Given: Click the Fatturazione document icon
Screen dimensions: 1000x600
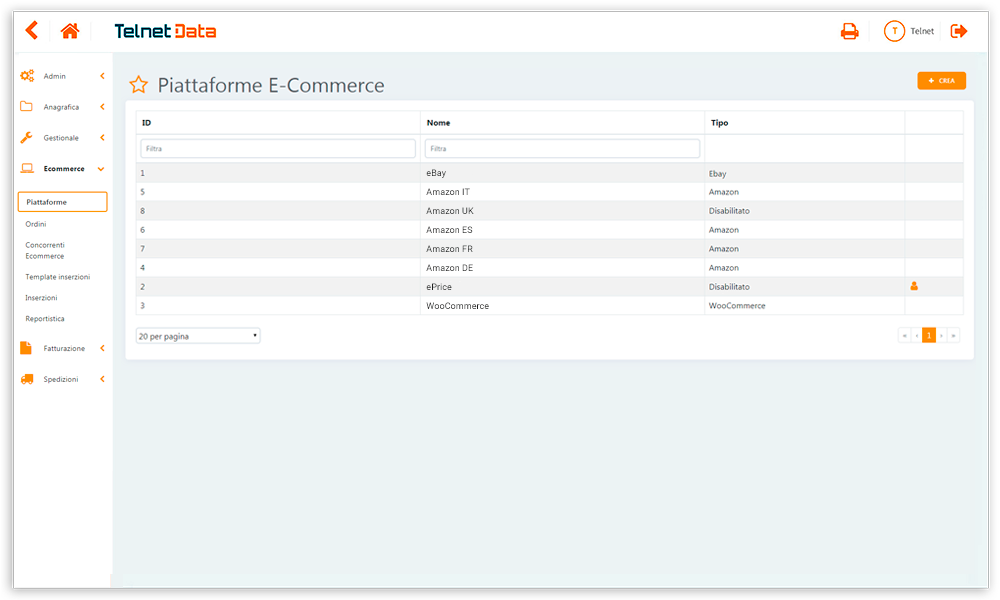Looking at the screenshot, I should pyautogui.click(x=26, y=348).
